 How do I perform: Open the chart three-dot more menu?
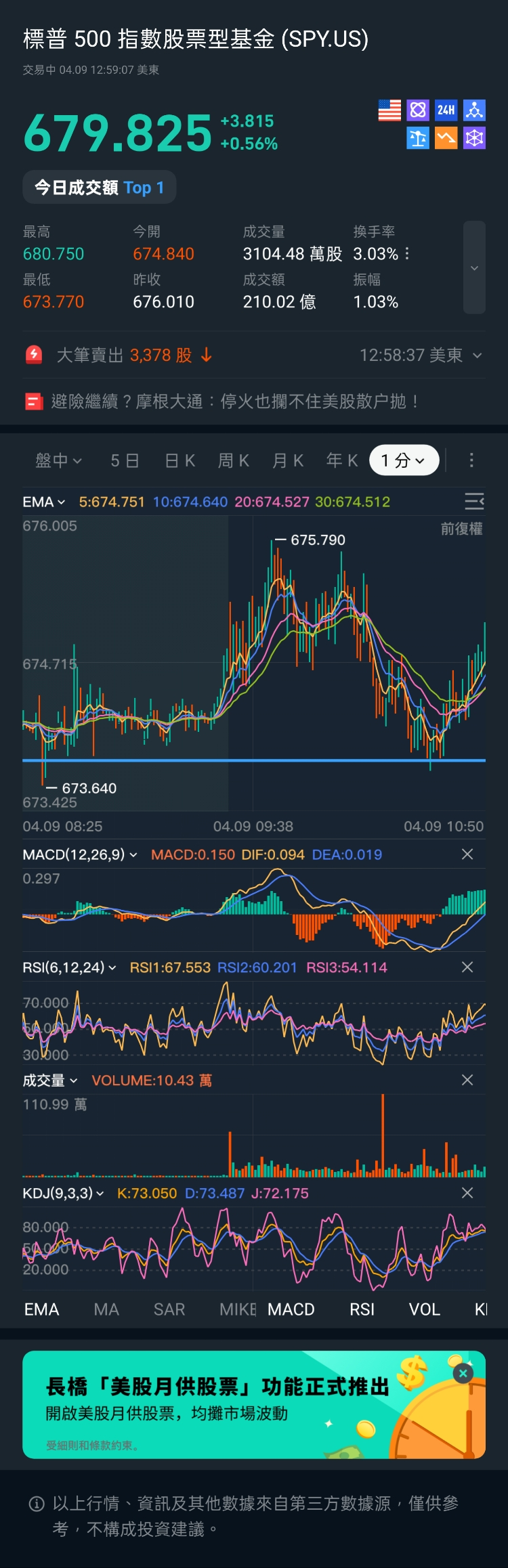click(471, 460)
